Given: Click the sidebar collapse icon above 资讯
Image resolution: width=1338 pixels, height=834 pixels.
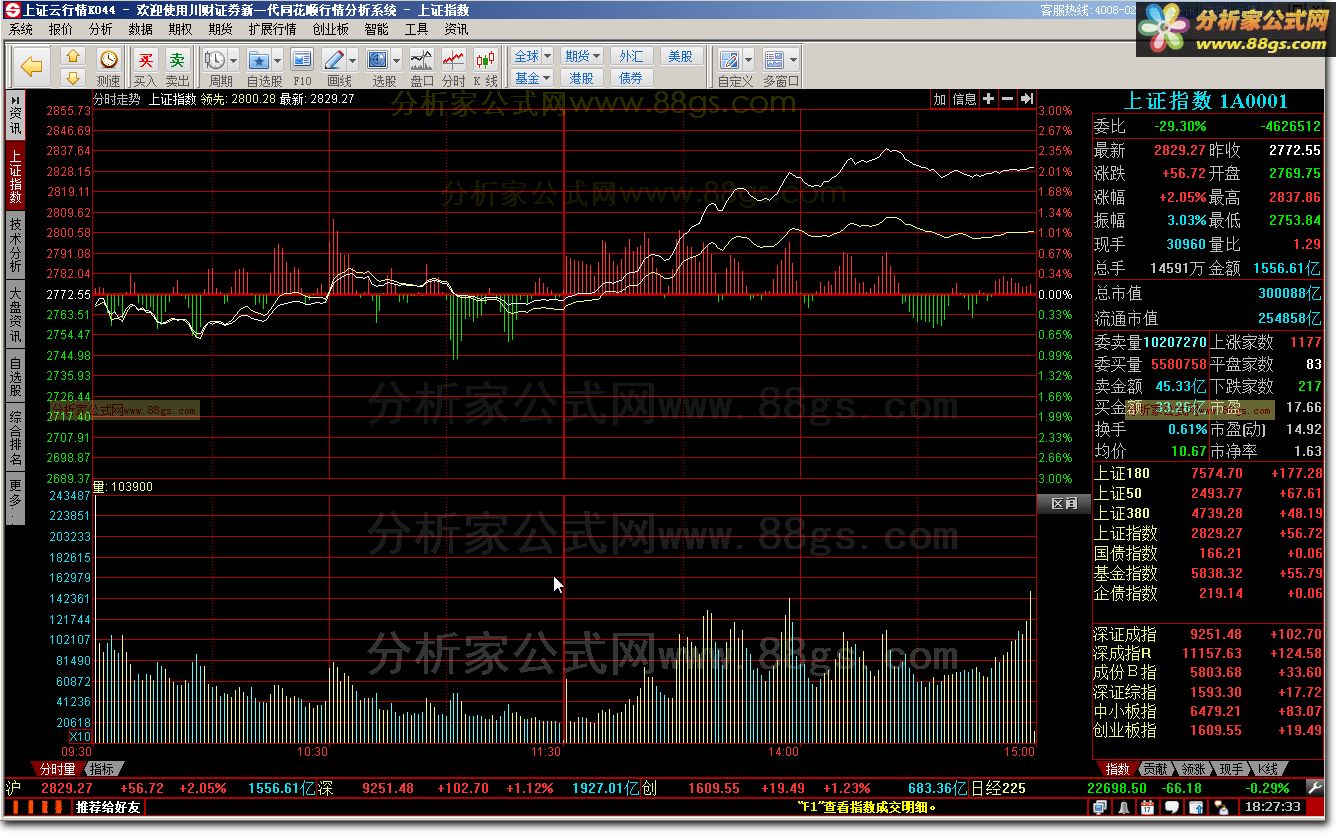Looking at the screenshot, I should [x=16, y=101].
